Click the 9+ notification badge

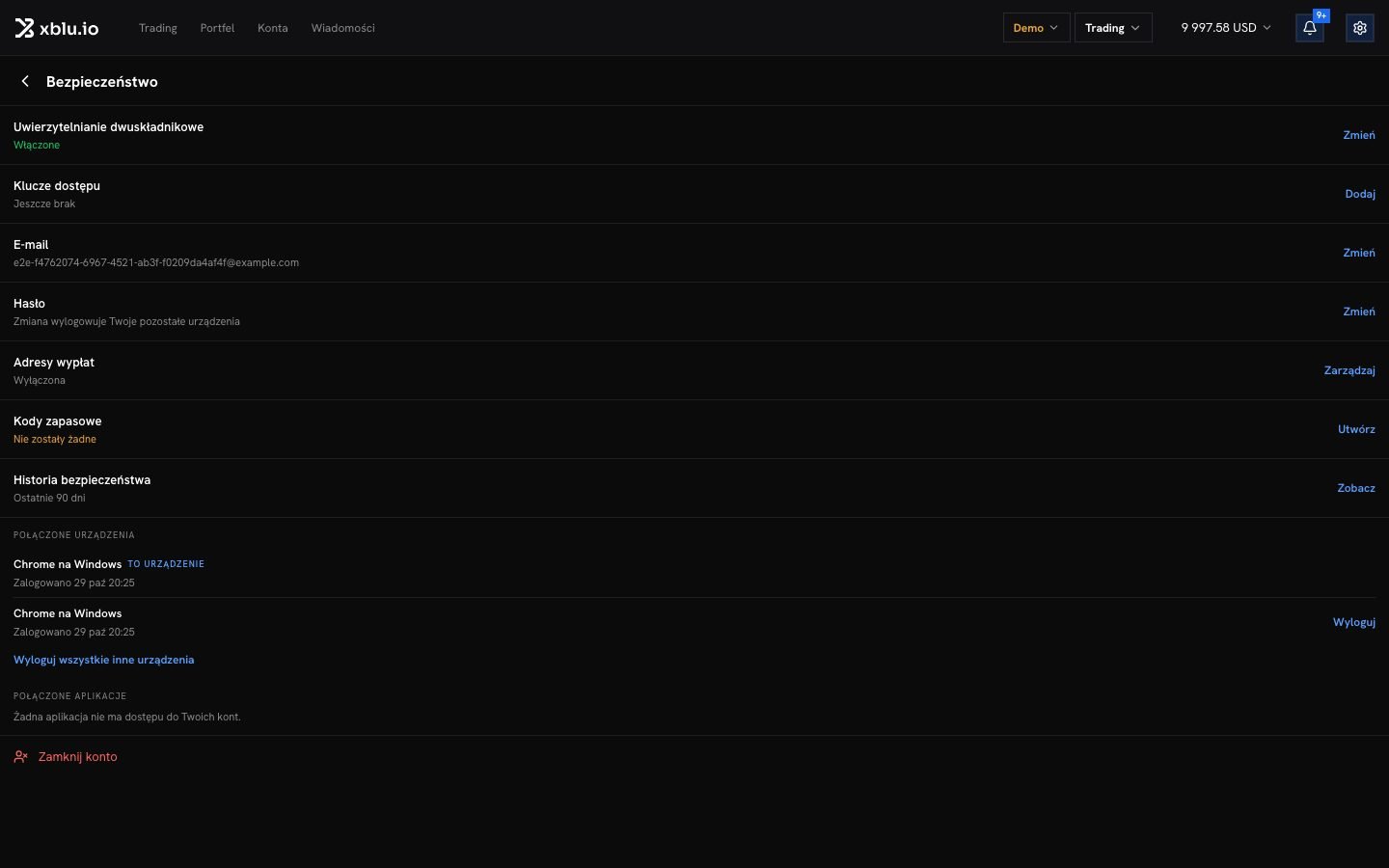(1321, 15)
